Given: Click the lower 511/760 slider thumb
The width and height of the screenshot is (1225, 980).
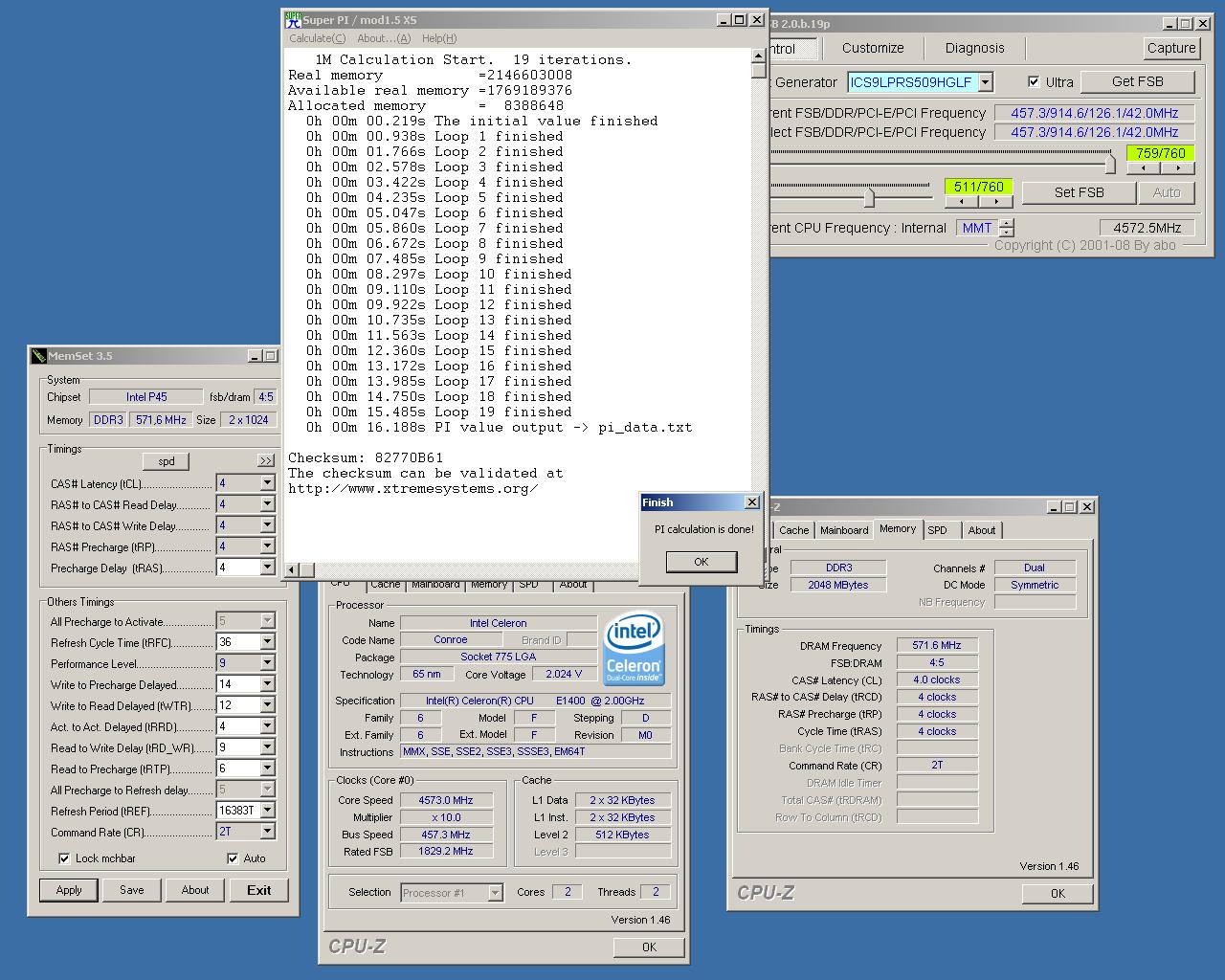Looking at the screenshot, I should coord(869,197).
